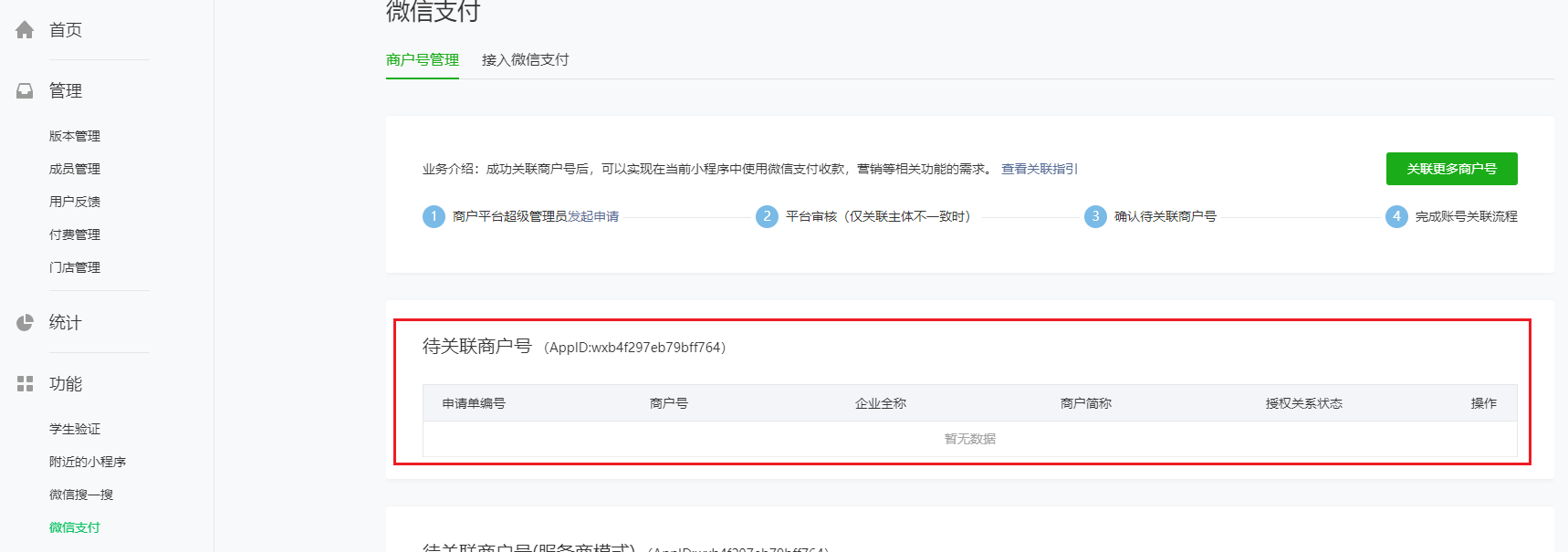
Task: Select 微信支付 in sidebar
Action: point(75,527)
